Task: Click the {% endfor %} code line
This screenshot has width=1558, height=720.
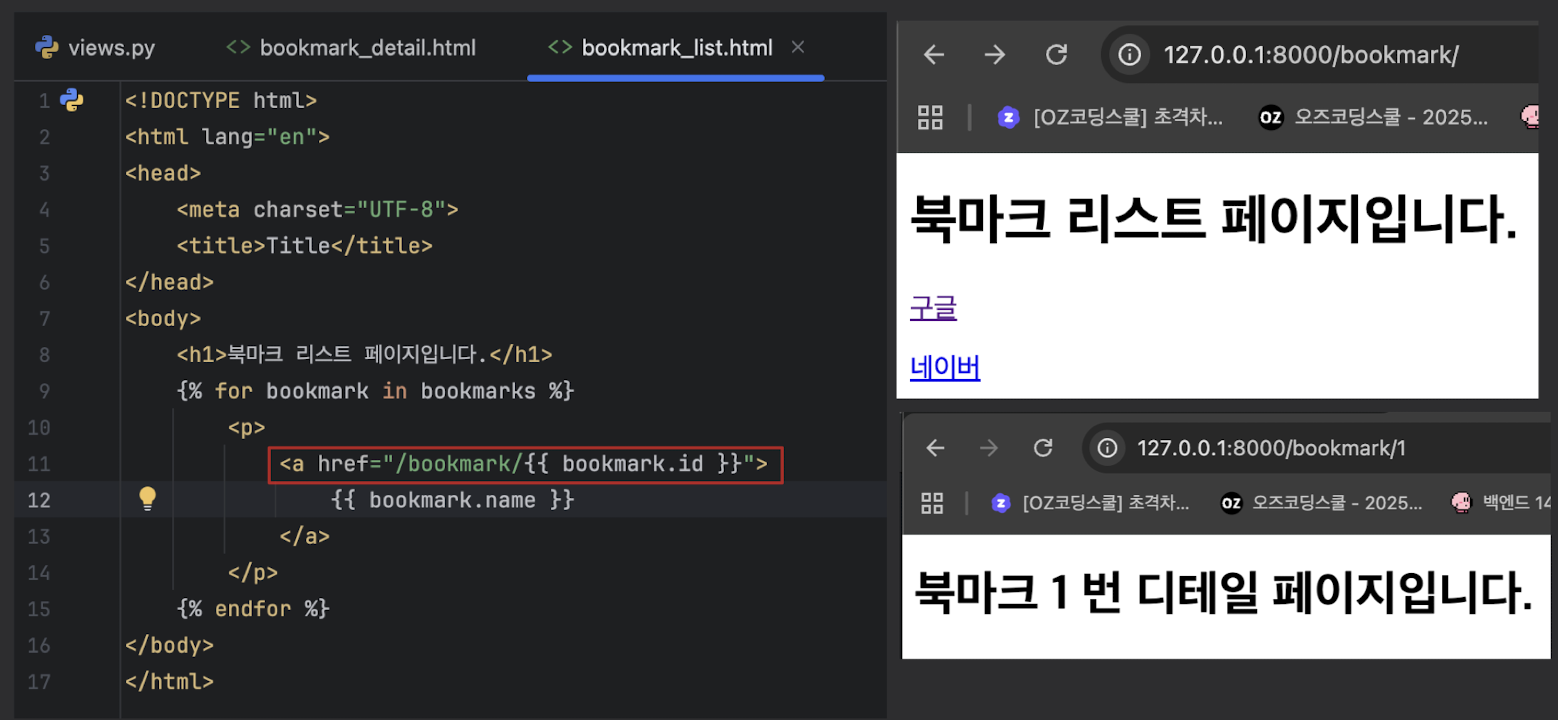Action: coord(253,608)
